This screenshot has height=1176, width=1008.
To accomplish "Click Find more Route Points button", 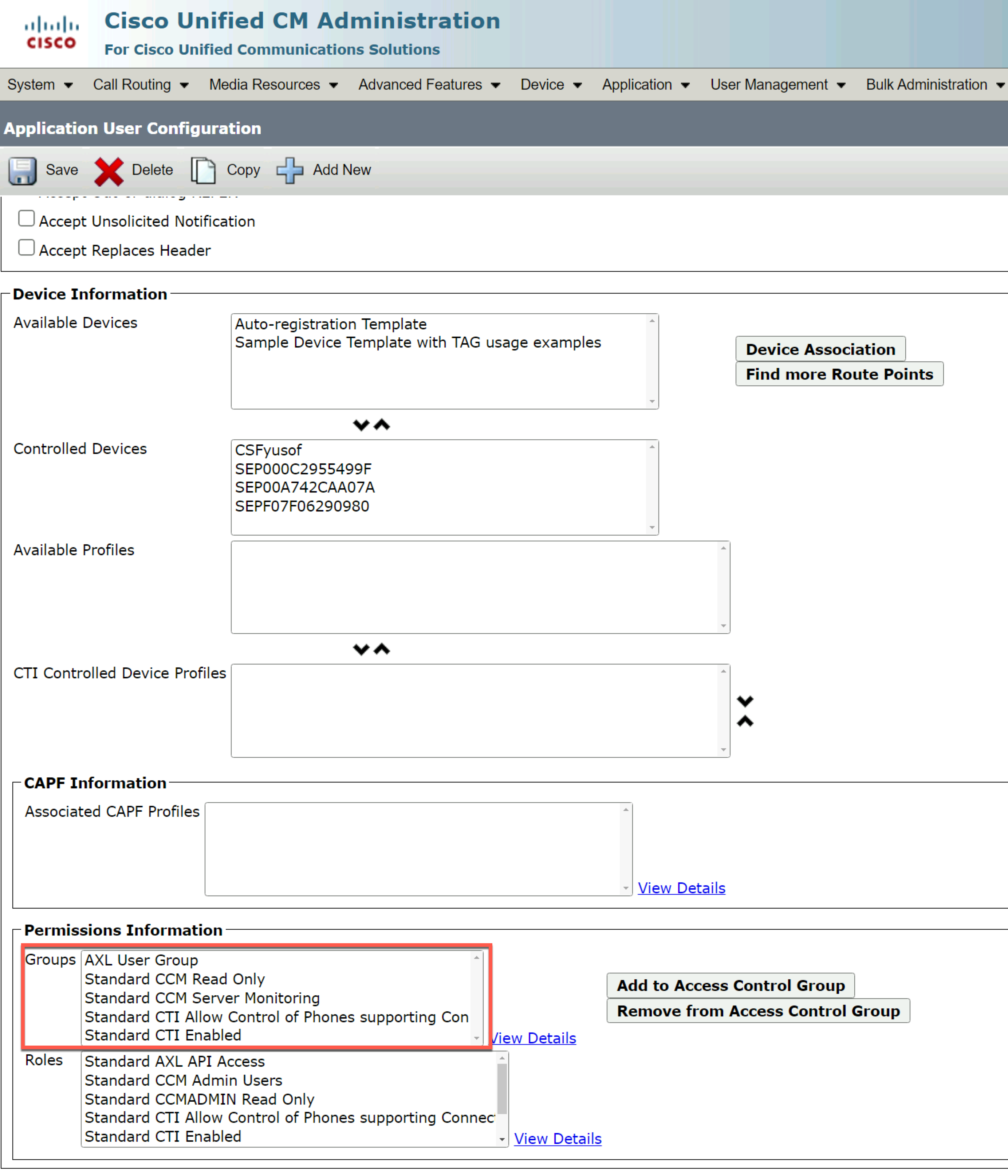I will coord(839,374).
